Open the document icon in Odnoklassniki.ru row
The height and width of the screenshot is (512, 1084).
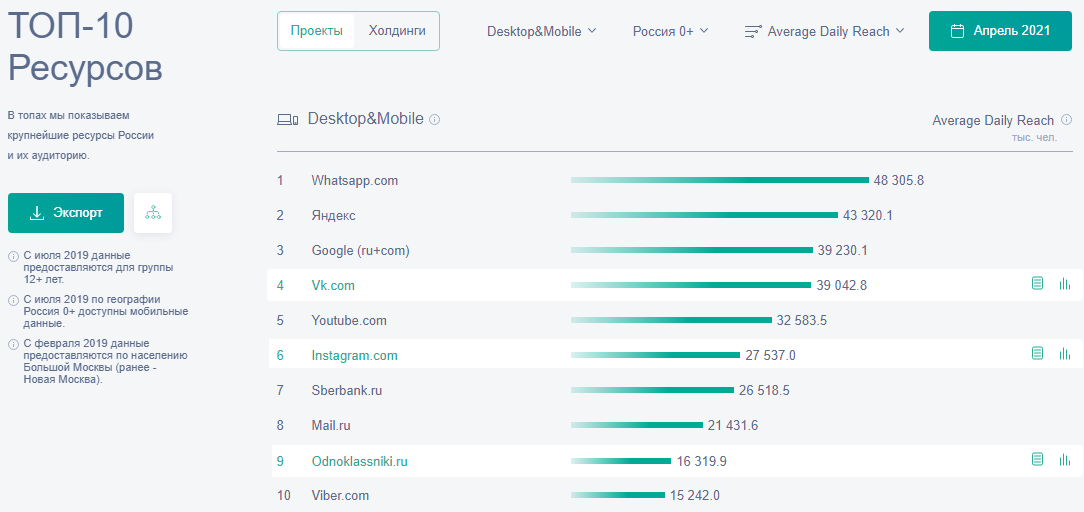point(1037,459)
